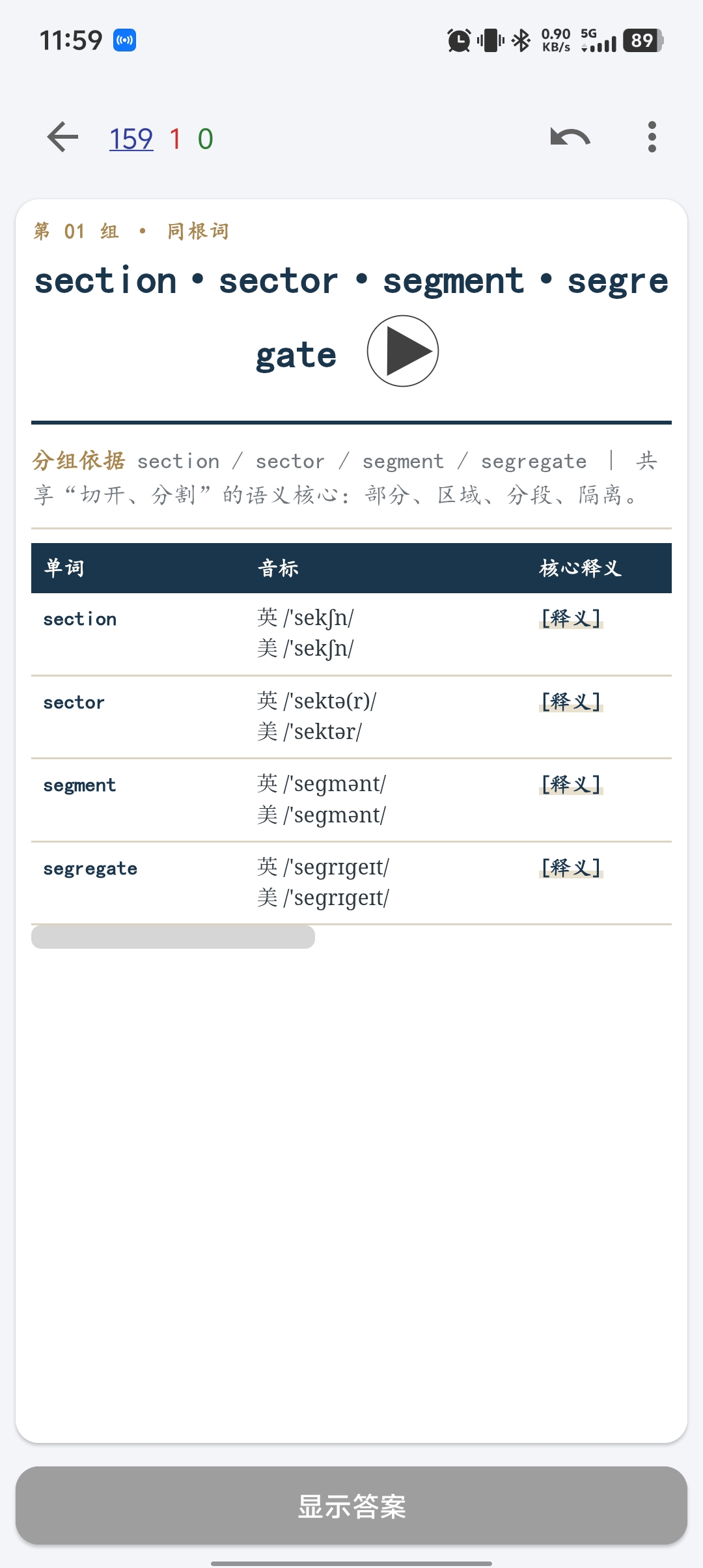The image size is (703, 1568).
Task: Play the word group audio
Action: [403, 351]
